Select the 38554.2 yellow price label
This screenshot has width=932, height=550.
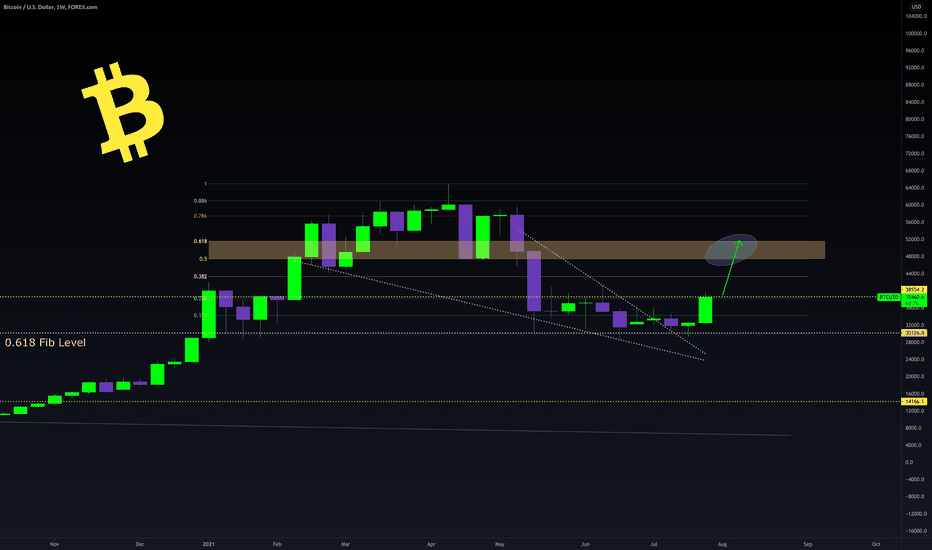[x=914, y=290]
